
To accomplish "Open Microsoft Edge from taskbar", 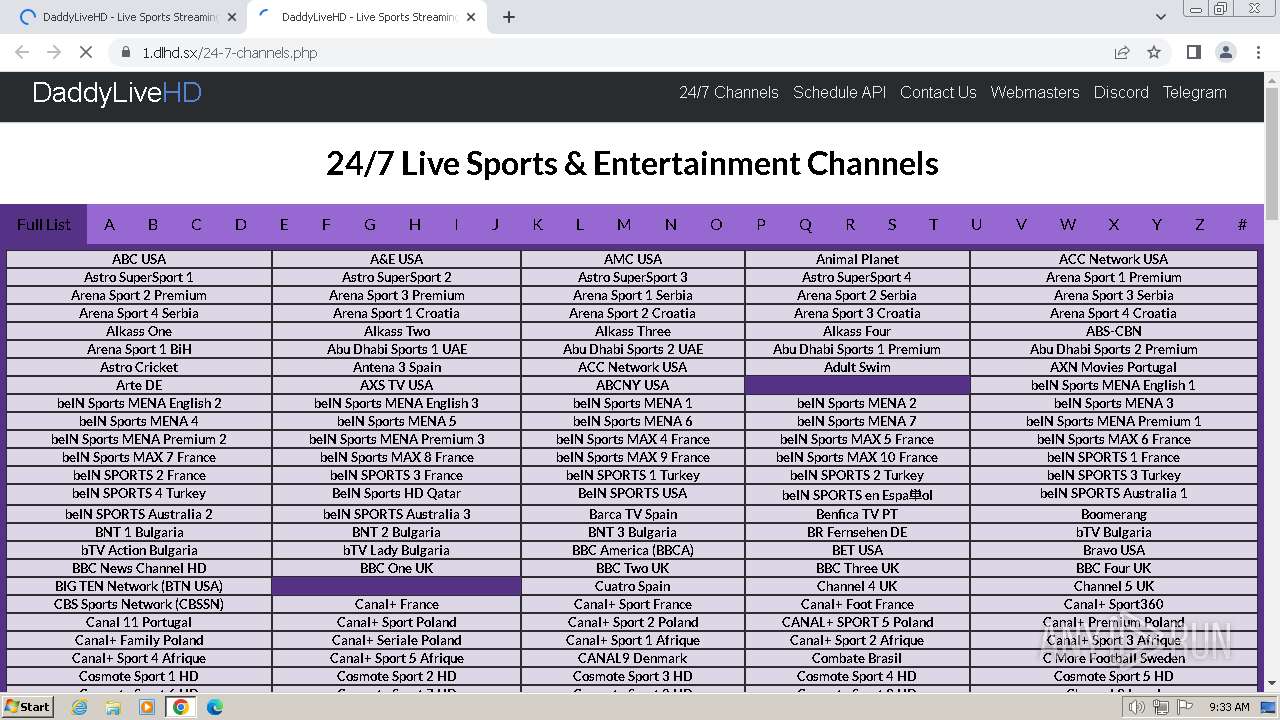I will 215,707.
